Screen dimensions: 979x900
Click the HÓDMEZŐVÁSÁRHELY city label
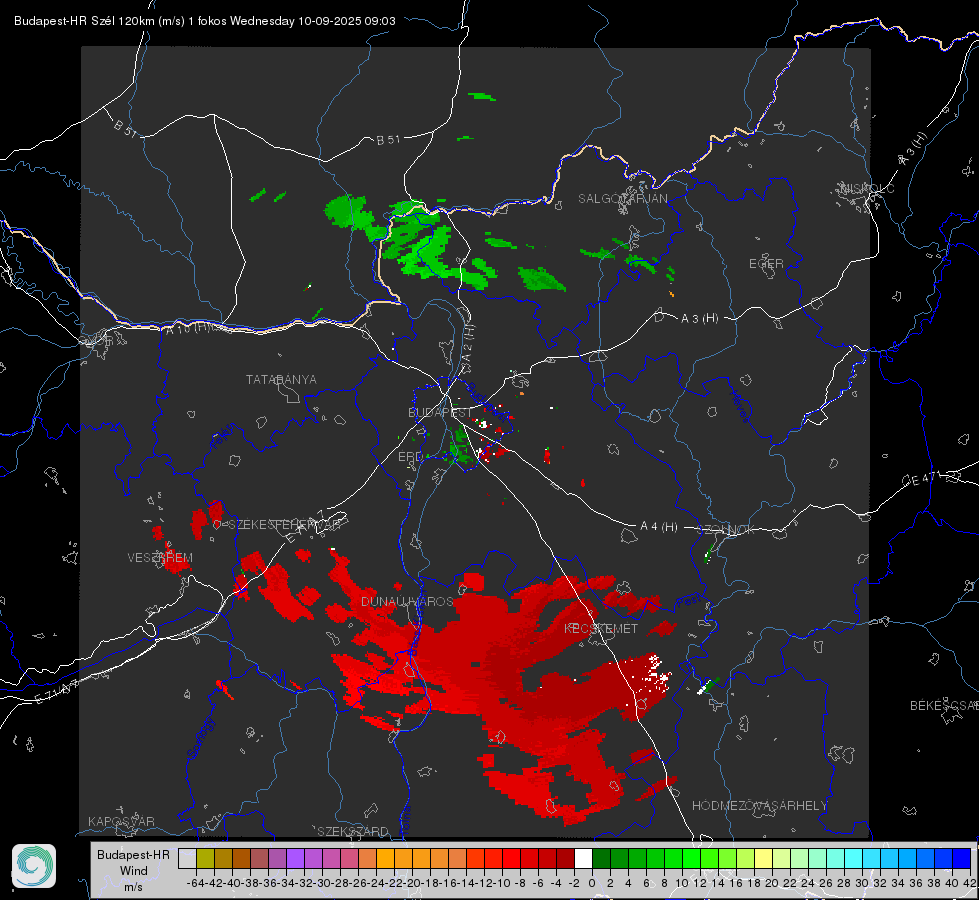tap(759, 806)
